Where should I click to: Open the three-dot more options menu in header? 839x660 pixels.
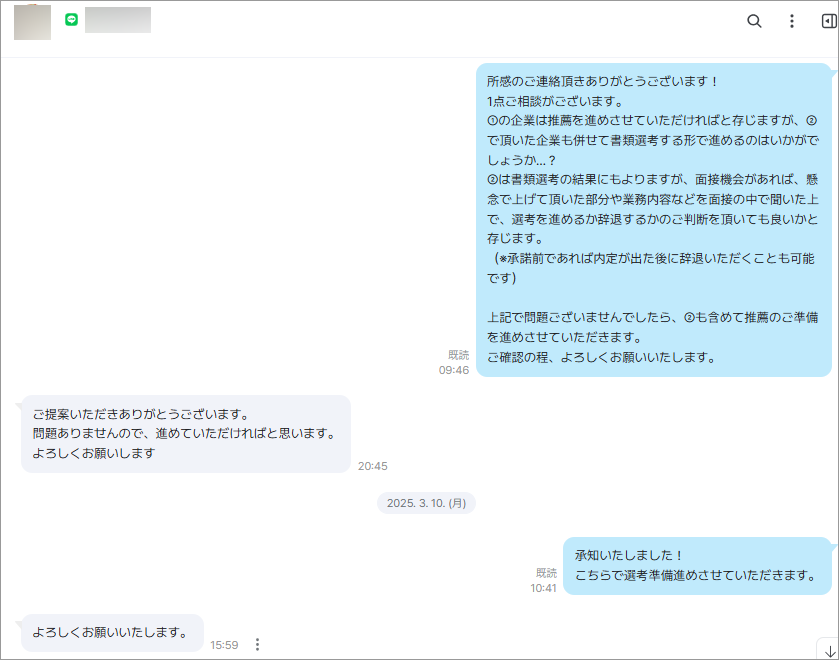click(x=792, y=21)
